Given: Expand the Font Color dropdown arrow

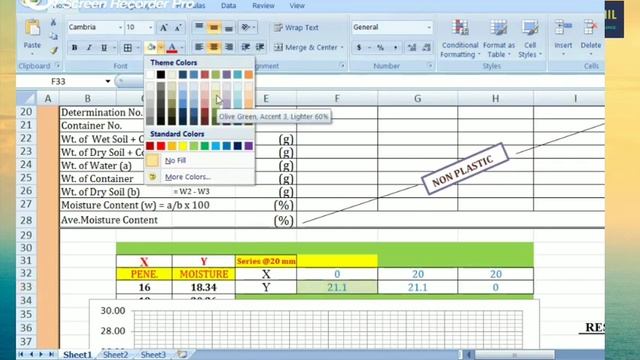Looking at the screenshot, I should tap(182, 48).
